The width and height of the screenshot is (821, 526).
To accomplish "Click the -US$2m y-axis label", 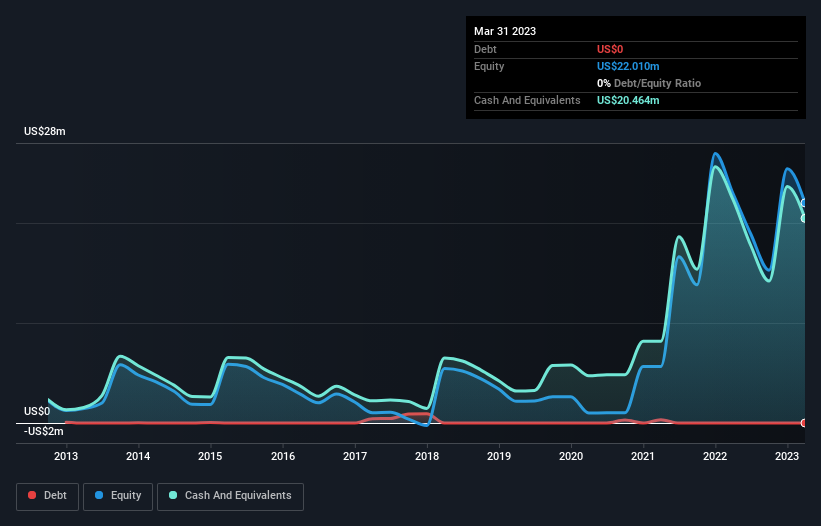I will (43, 431).
